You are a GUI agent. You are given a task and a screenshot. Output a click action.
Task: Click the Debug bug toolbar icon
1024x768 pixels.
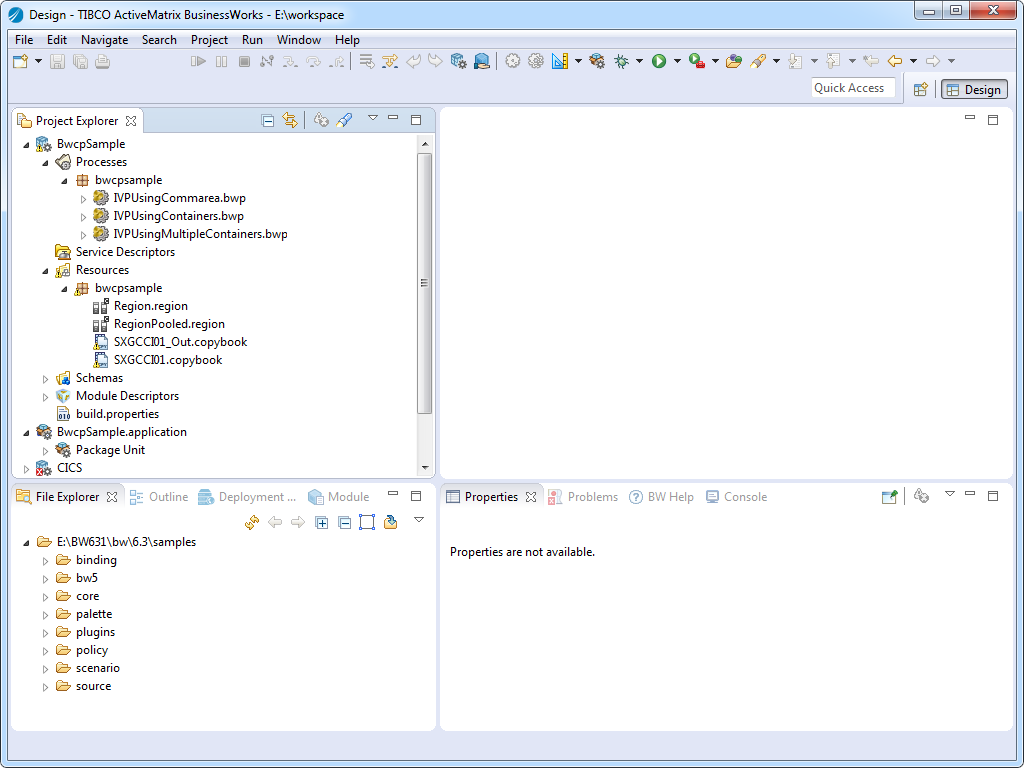point(621,61)
